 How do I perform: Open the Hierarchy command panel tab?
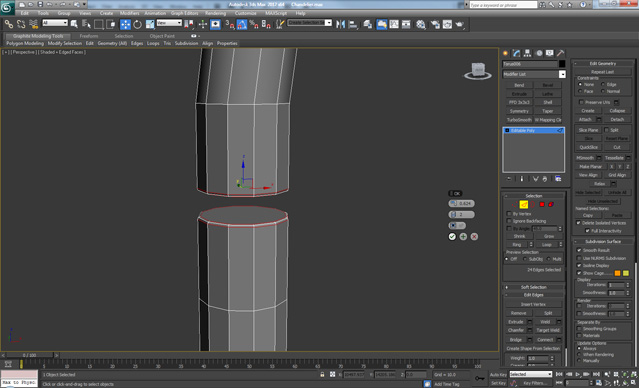pos(527,53)
